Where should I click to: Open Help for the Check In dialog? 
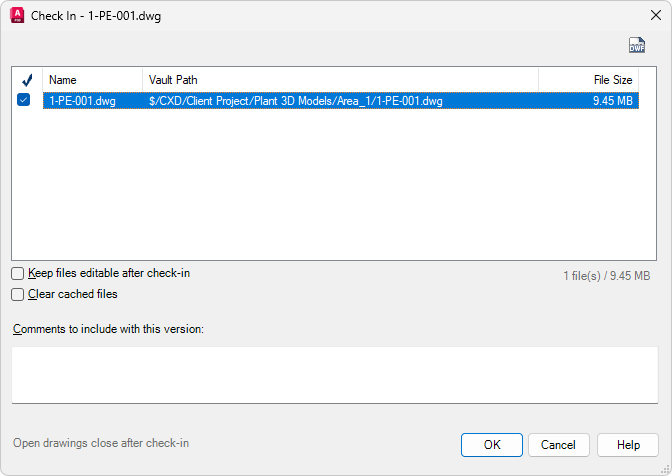click(628, 445)
